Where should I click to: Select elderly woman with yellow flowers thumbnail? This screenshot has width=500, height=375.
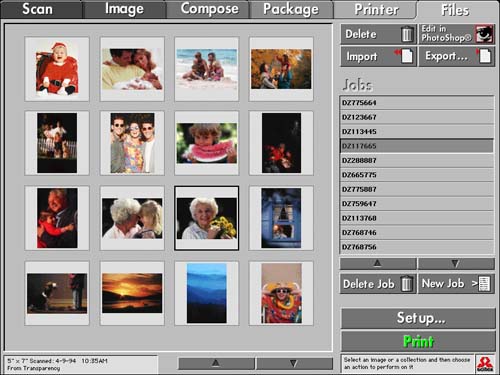pyautogui.click(x=207, y=218)
